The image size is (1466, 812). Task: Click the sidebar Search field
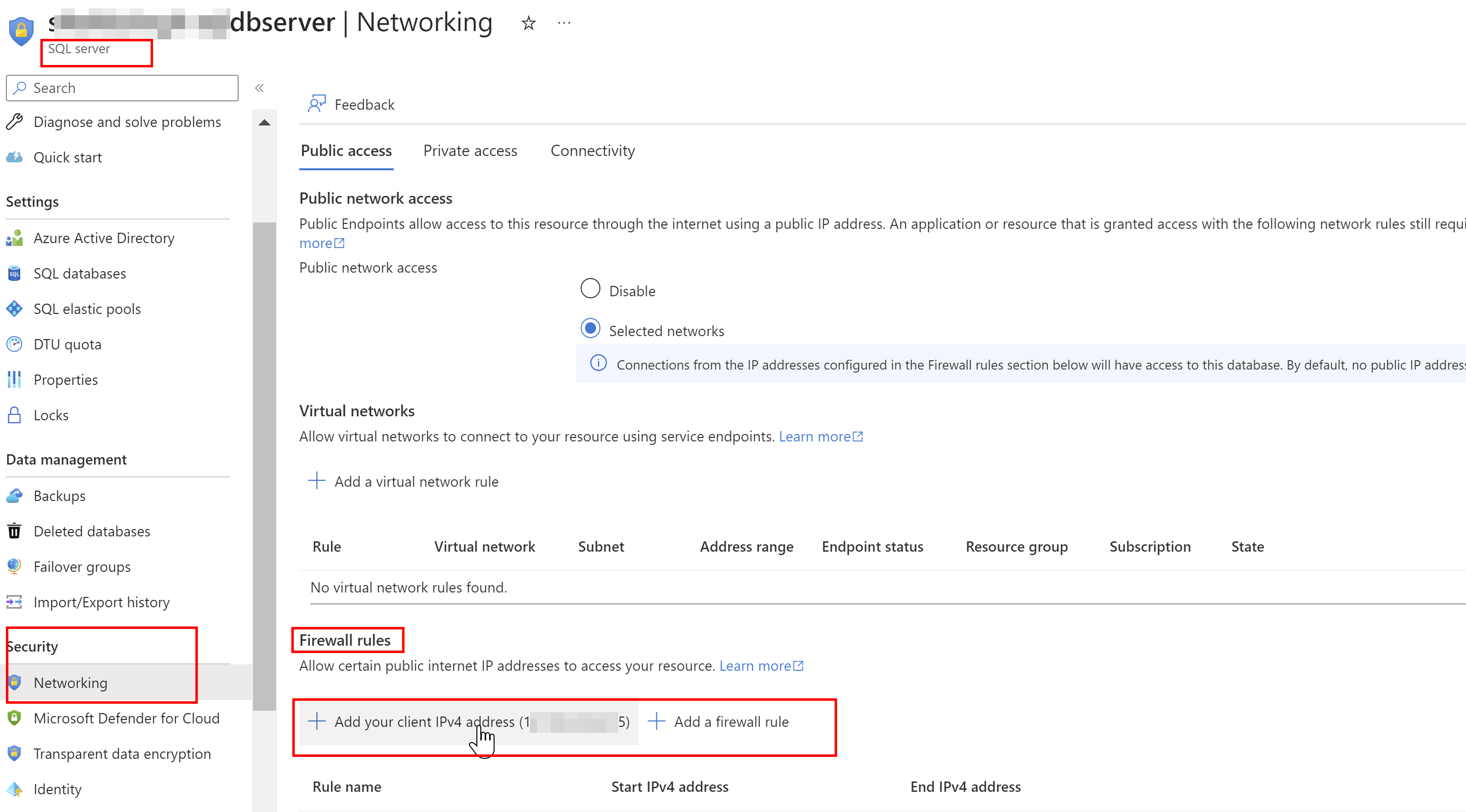(123, 88)
